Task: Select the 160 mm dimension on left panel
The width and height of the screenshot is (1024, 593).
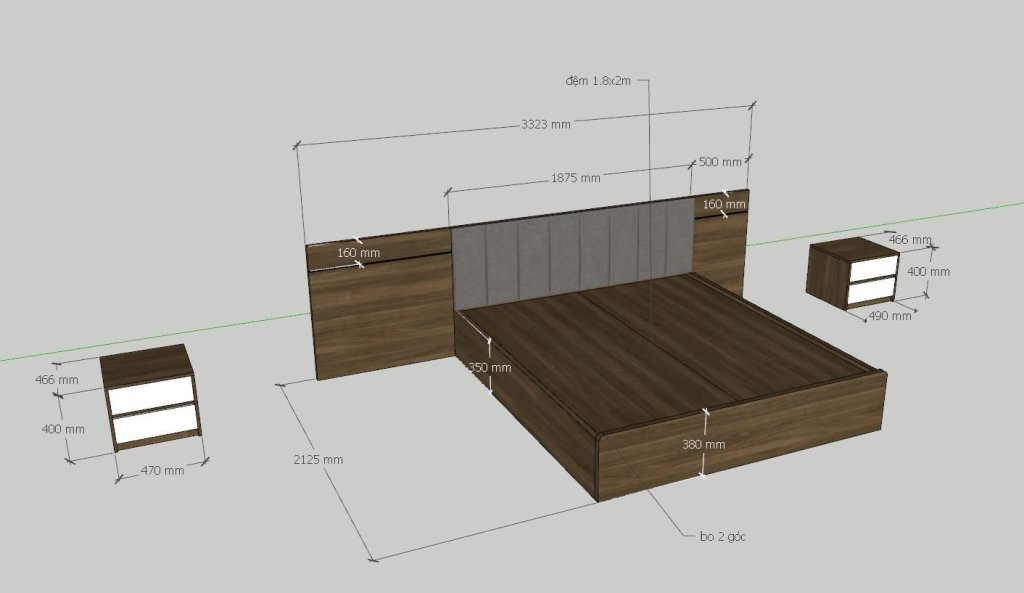Action: click(x=358, y=253)
